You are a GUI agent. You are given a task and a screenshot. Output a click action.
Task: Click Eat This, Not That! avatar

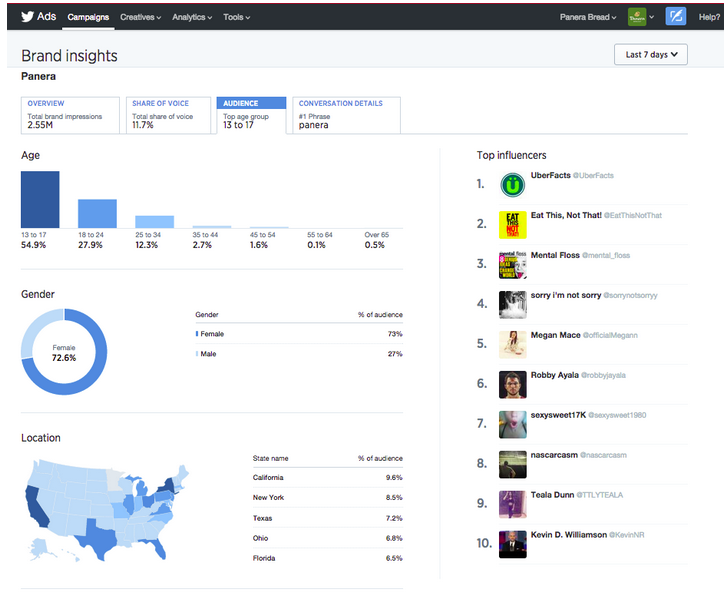coord(512,224)
